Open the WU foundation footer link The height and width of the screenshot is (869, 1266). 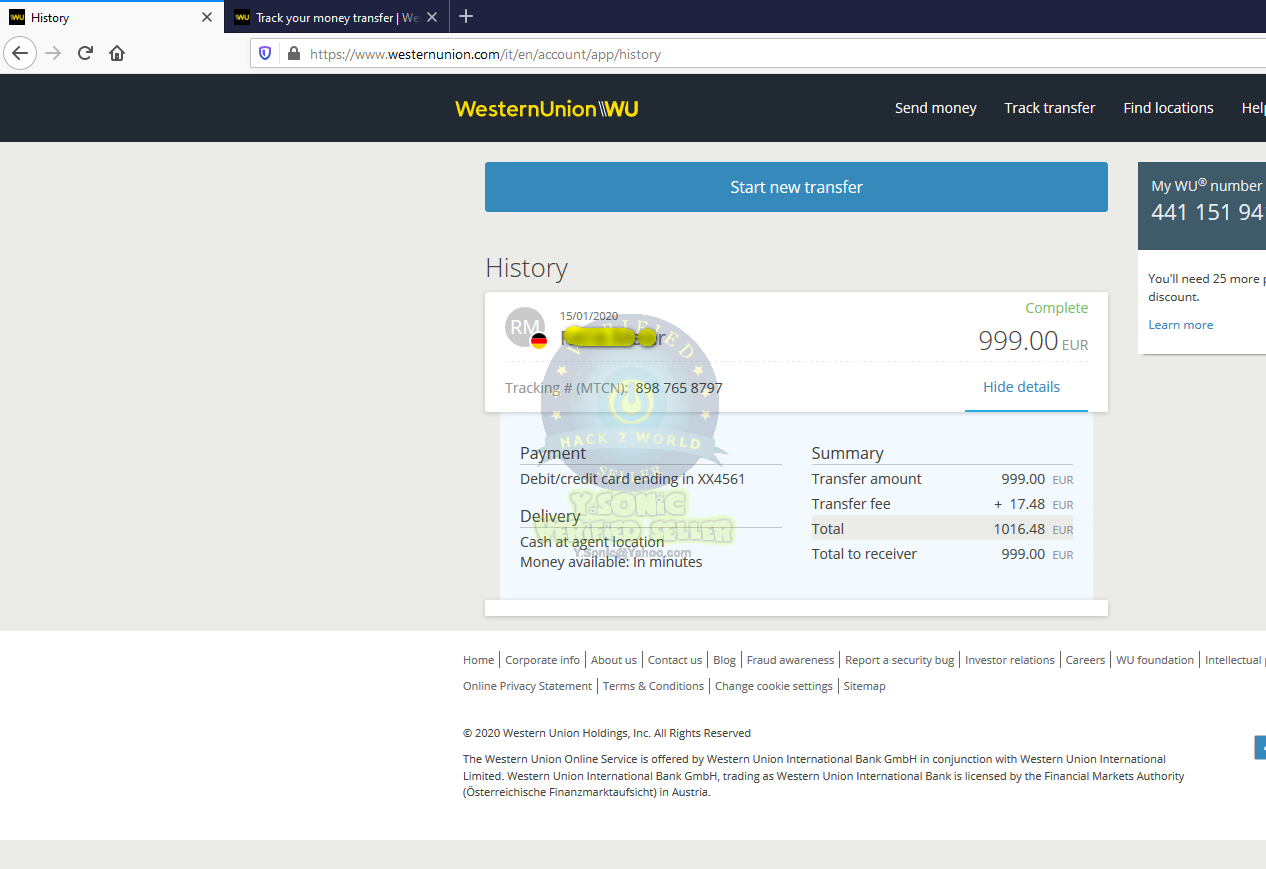click(1155, 660)
